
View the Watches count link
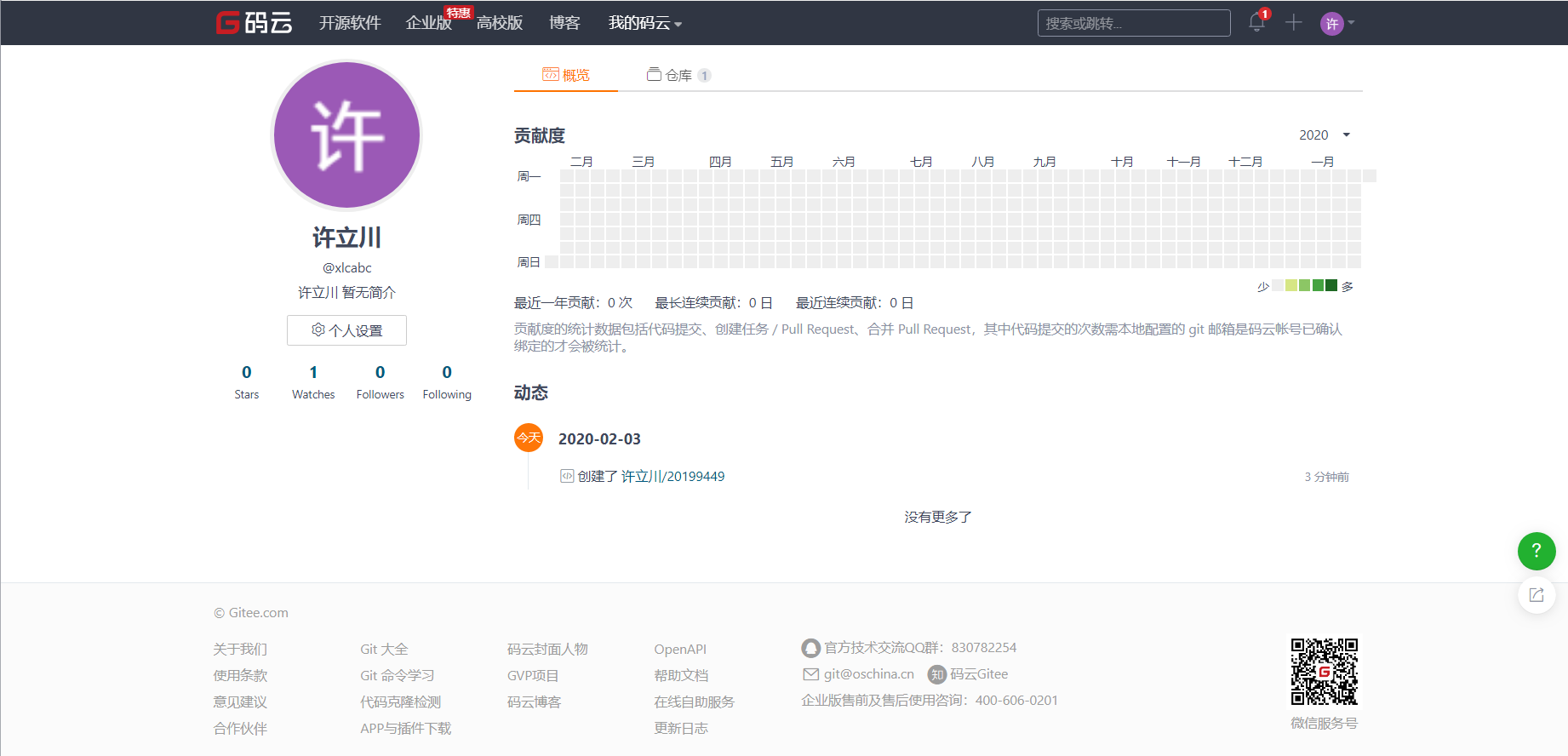pos(313,381)
